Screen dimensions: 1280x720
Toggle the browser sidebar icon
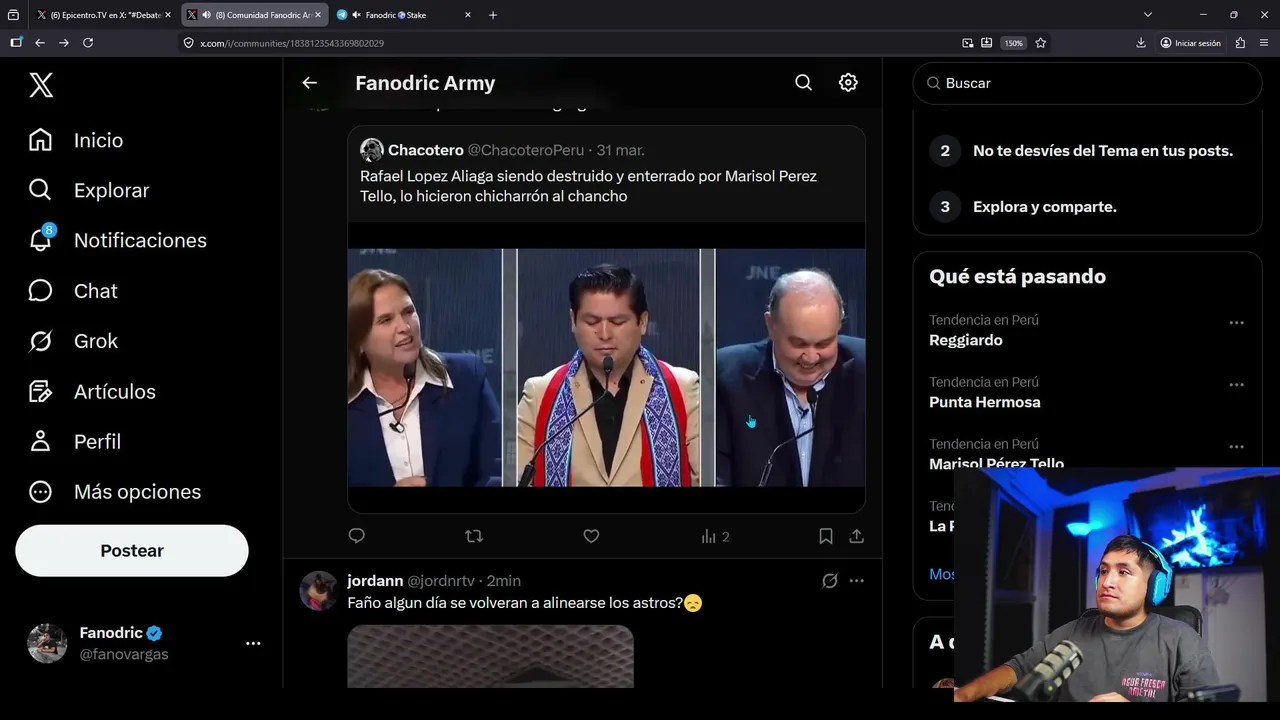(15, 43)
